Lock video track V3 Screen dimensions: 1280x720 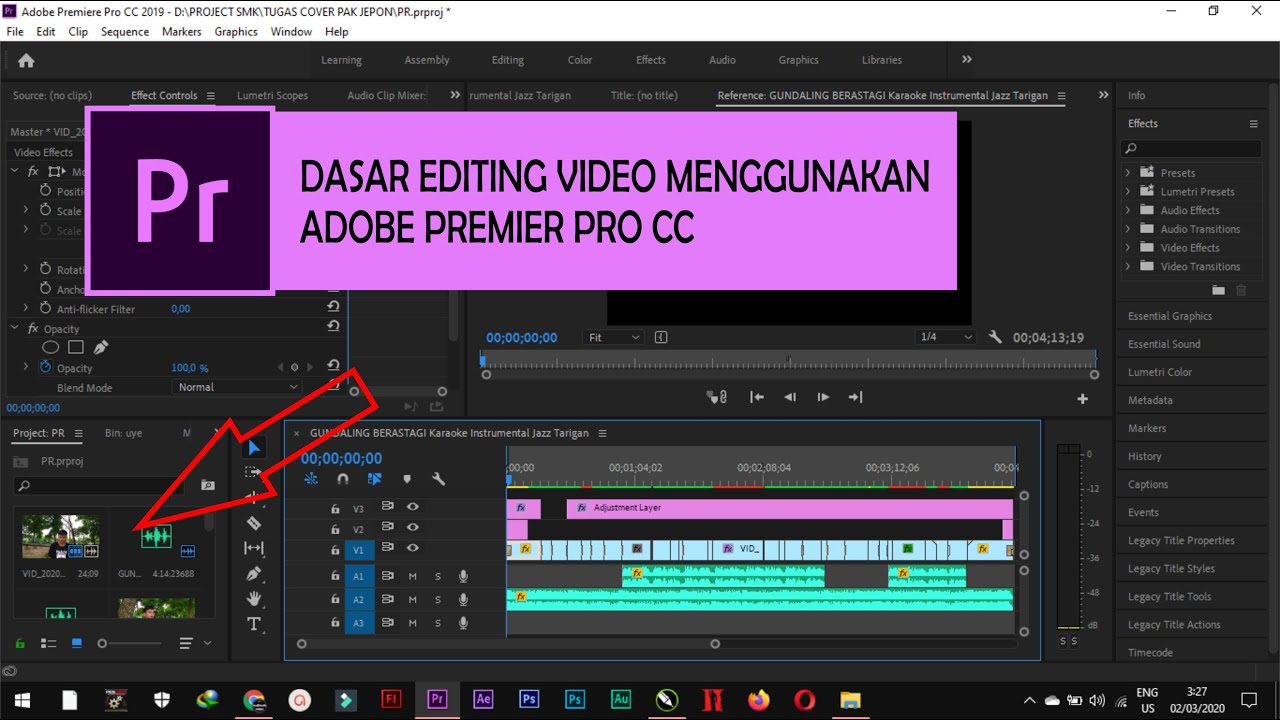(335, 508)
